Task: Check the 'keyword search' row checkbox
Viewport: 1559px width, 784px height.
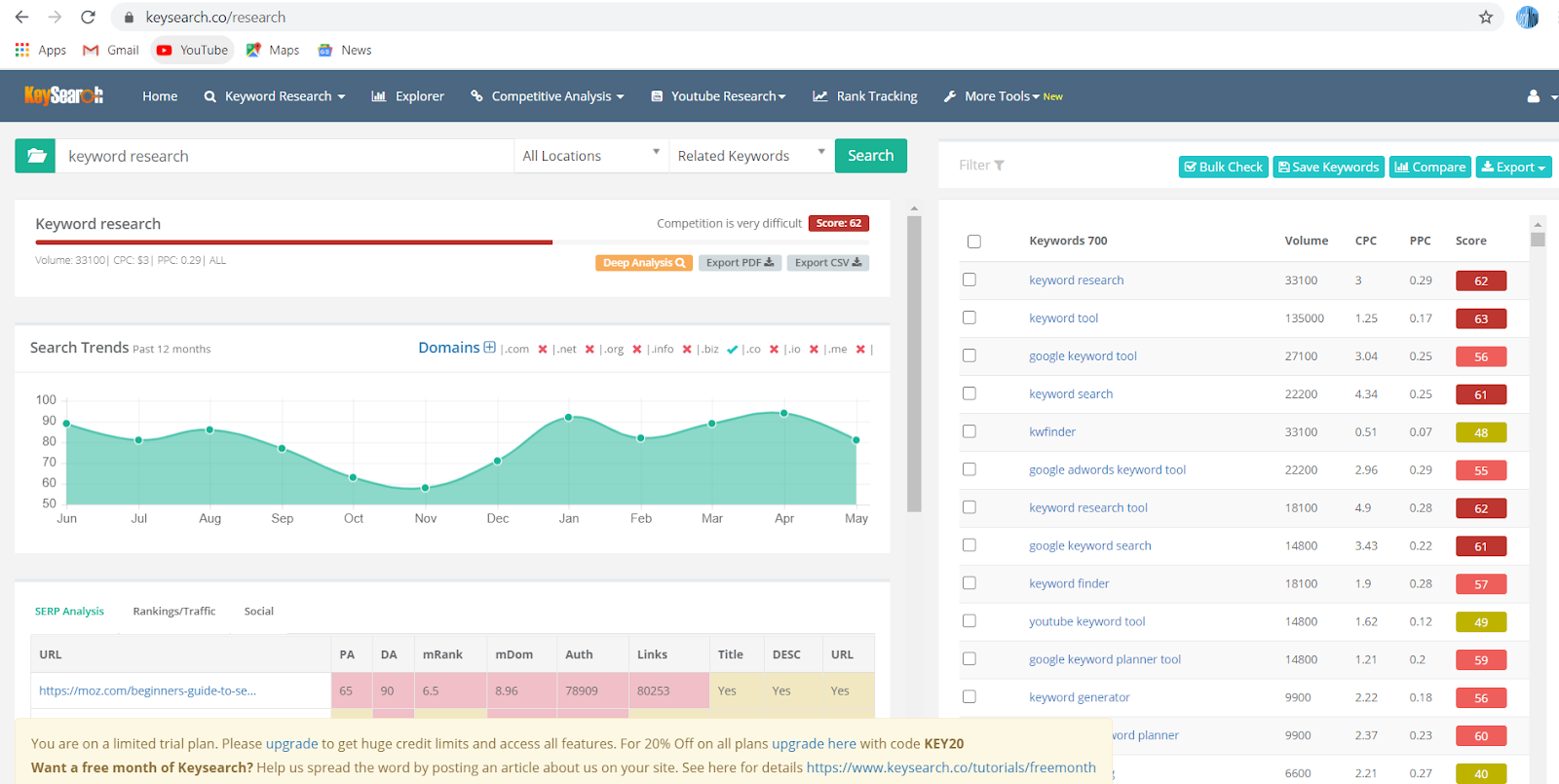Action: pos(969,393)
